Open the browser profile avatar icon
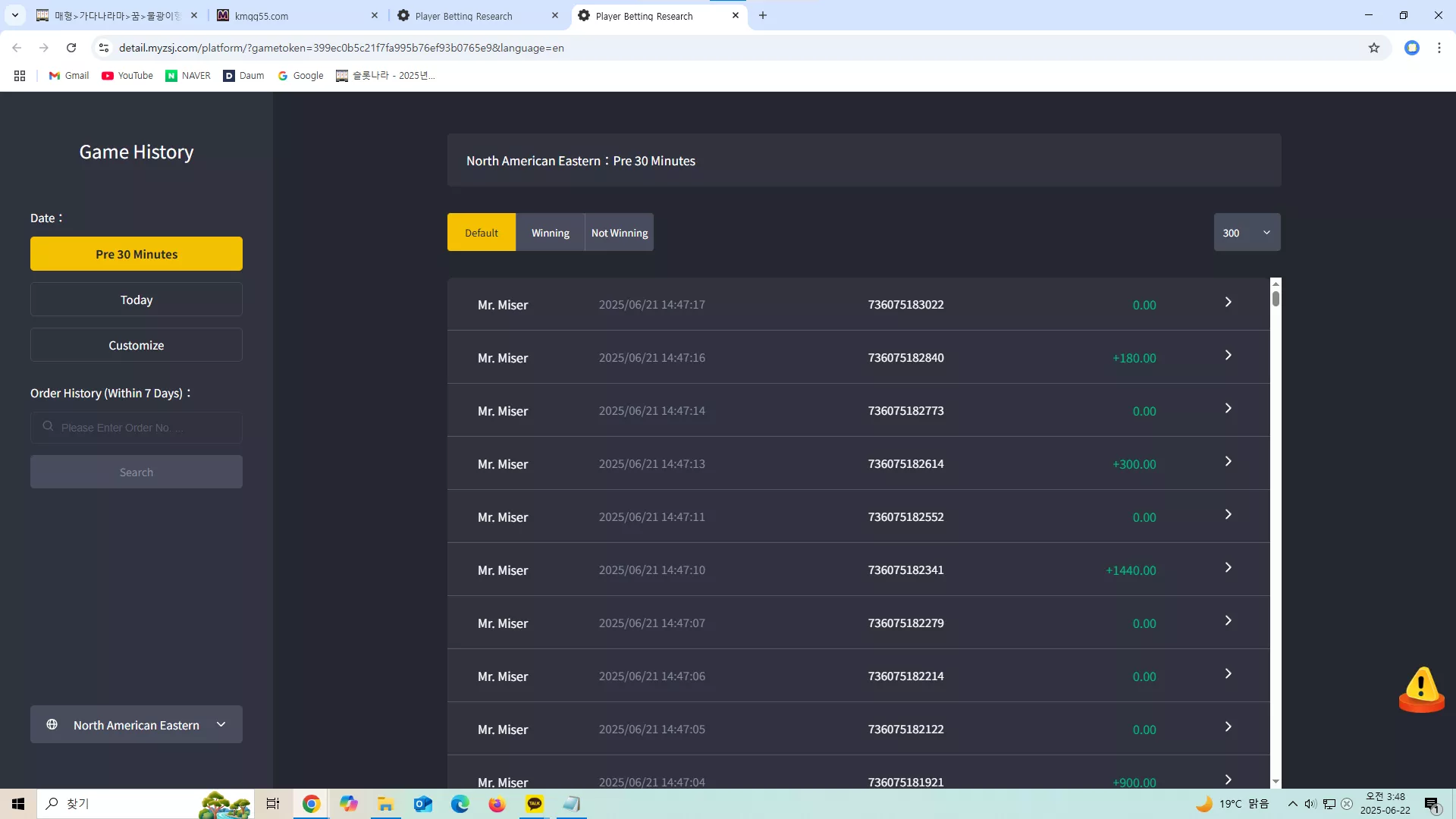The height and width of the screenshot is (819, 1456). [1412, 48]
